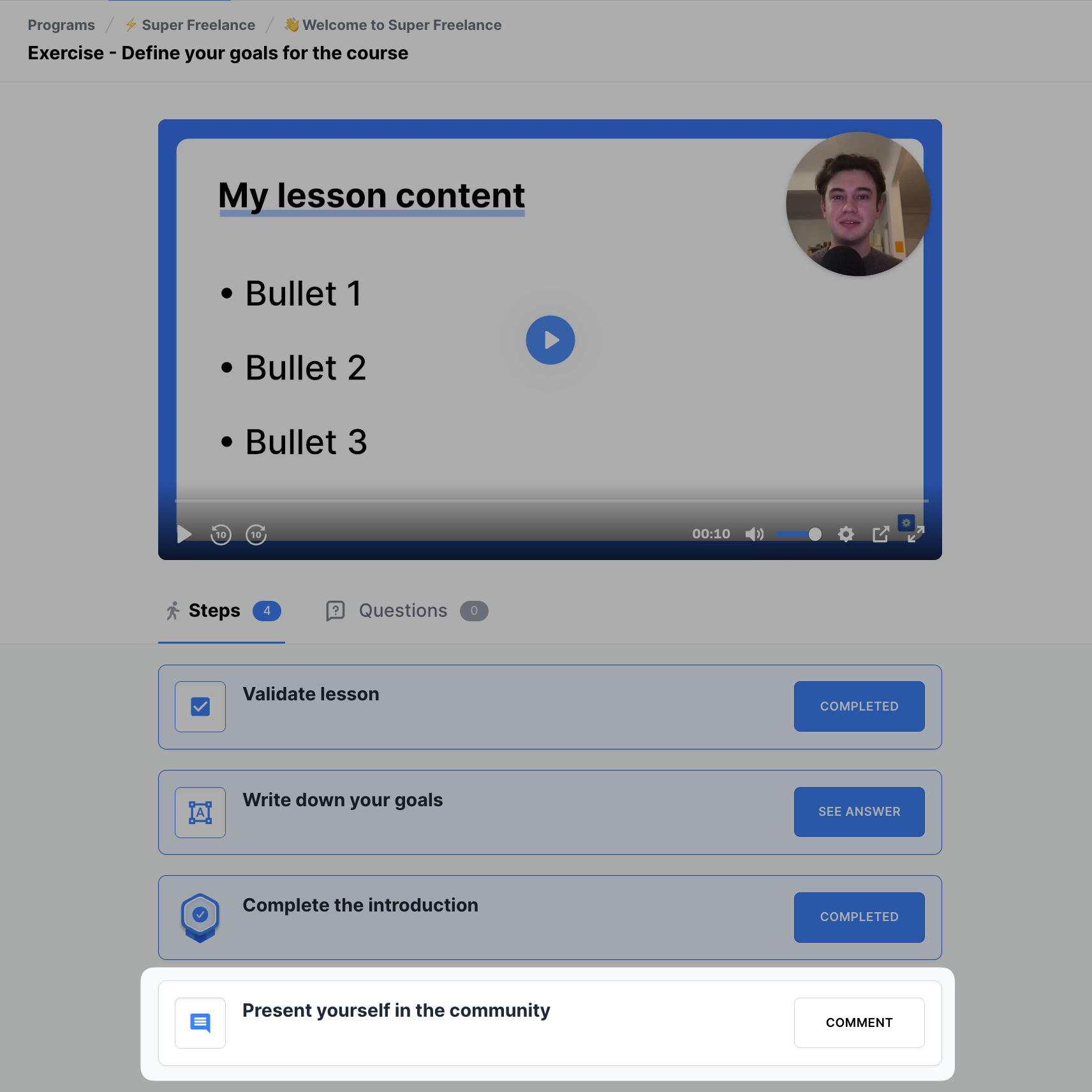Select the 'Complete the introduction' step title
The image size is (1092, 1092).
(360, 905)
